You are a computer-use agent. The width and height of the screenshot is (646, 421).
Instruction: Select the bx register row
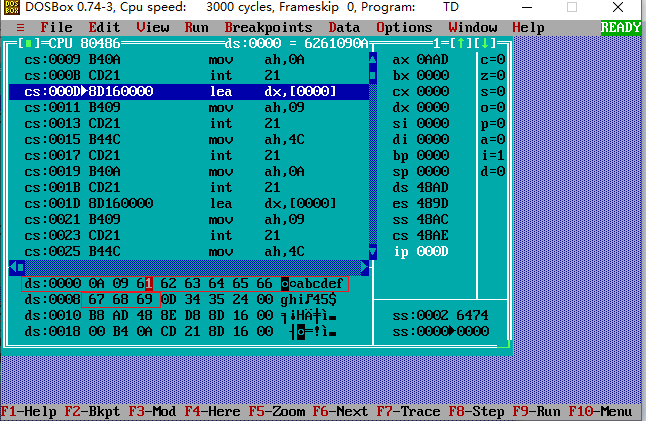421,75
